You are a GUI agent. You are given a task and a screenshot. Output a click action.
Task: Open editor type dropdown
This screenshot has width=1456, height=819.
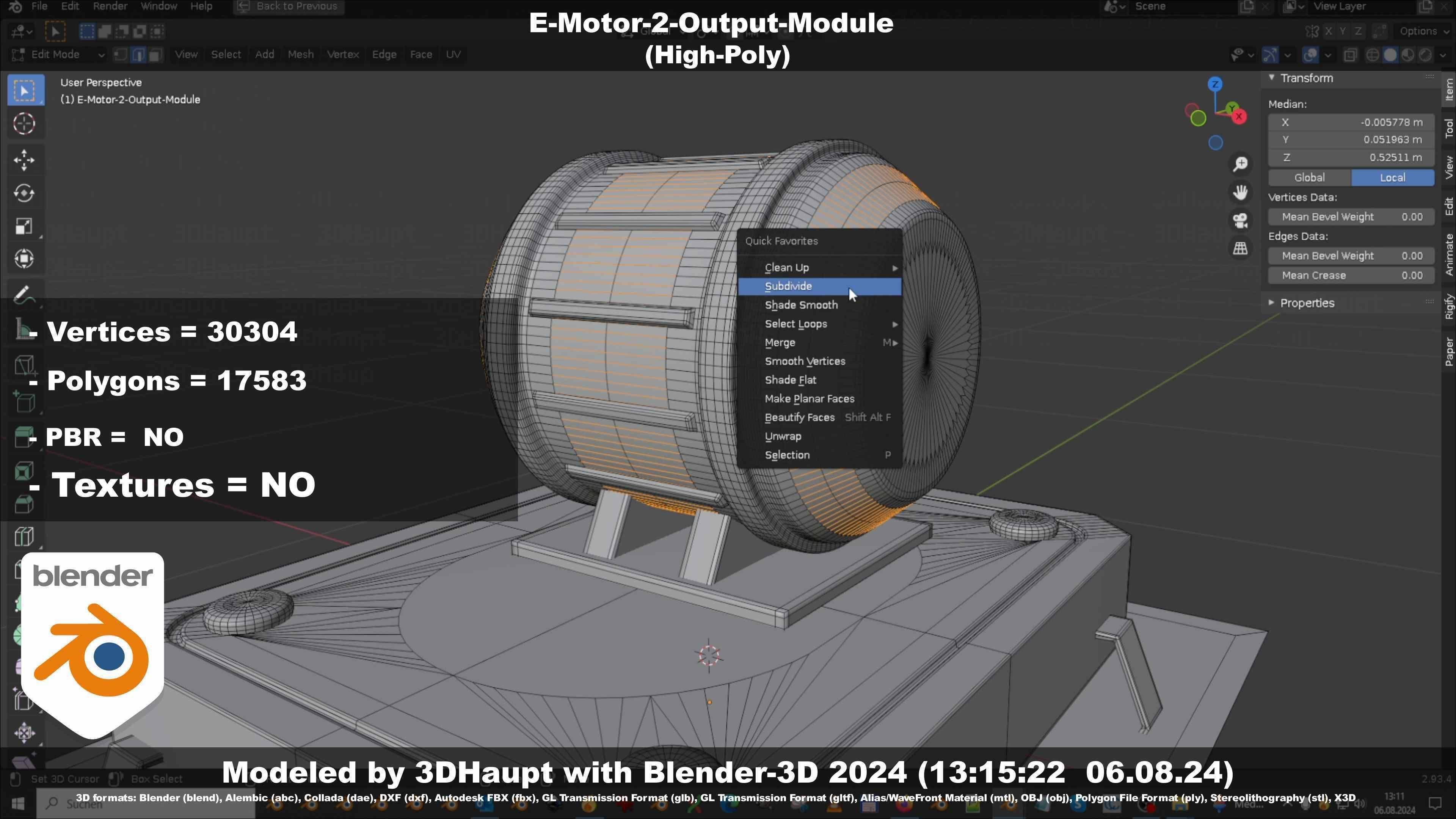(22, 31)
